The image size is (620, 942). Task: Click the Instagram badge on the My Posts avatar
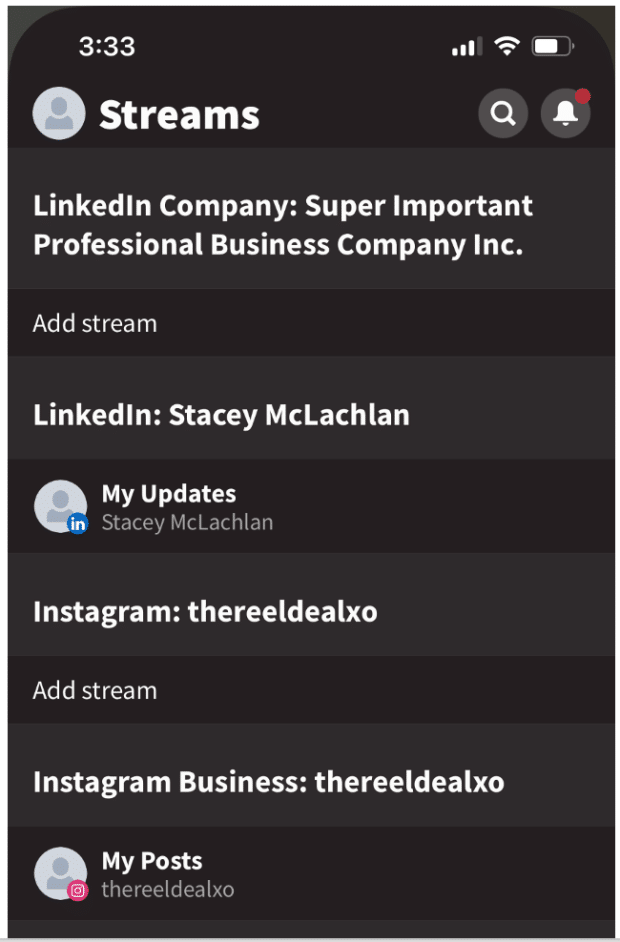pos(78,890)
